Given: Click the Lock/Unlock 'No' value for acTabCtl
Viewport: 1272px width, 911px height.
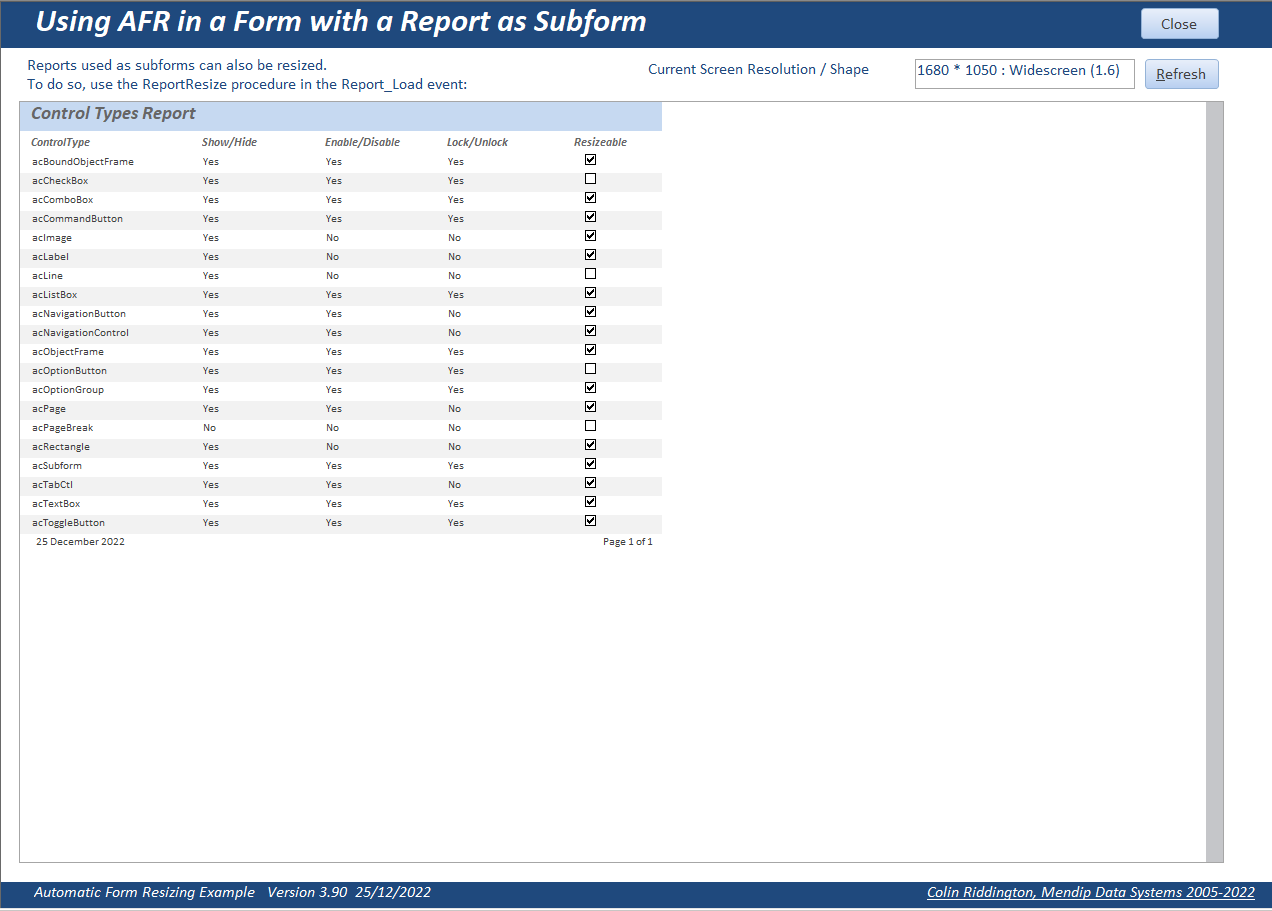Looking at the screenshot, I should 454,484.
